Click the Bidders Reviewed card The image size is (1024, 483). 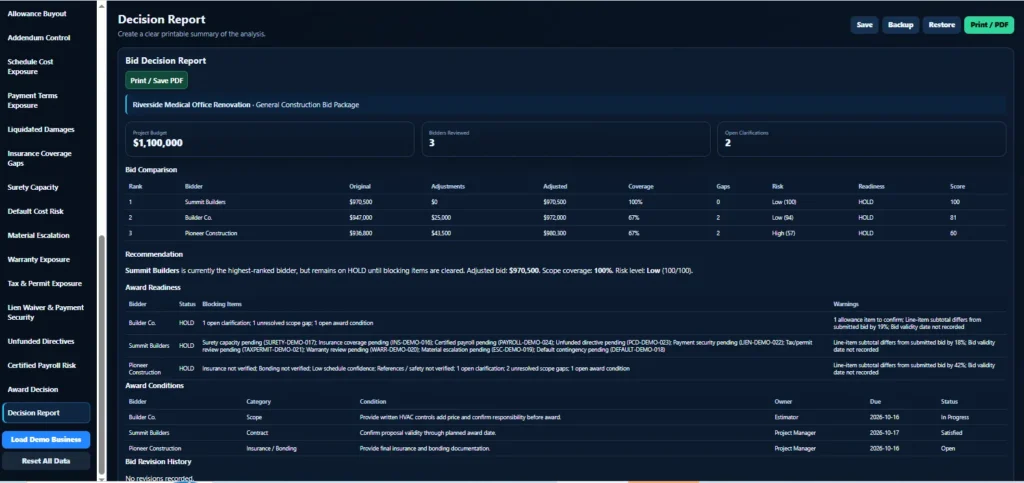click(566, 139)
